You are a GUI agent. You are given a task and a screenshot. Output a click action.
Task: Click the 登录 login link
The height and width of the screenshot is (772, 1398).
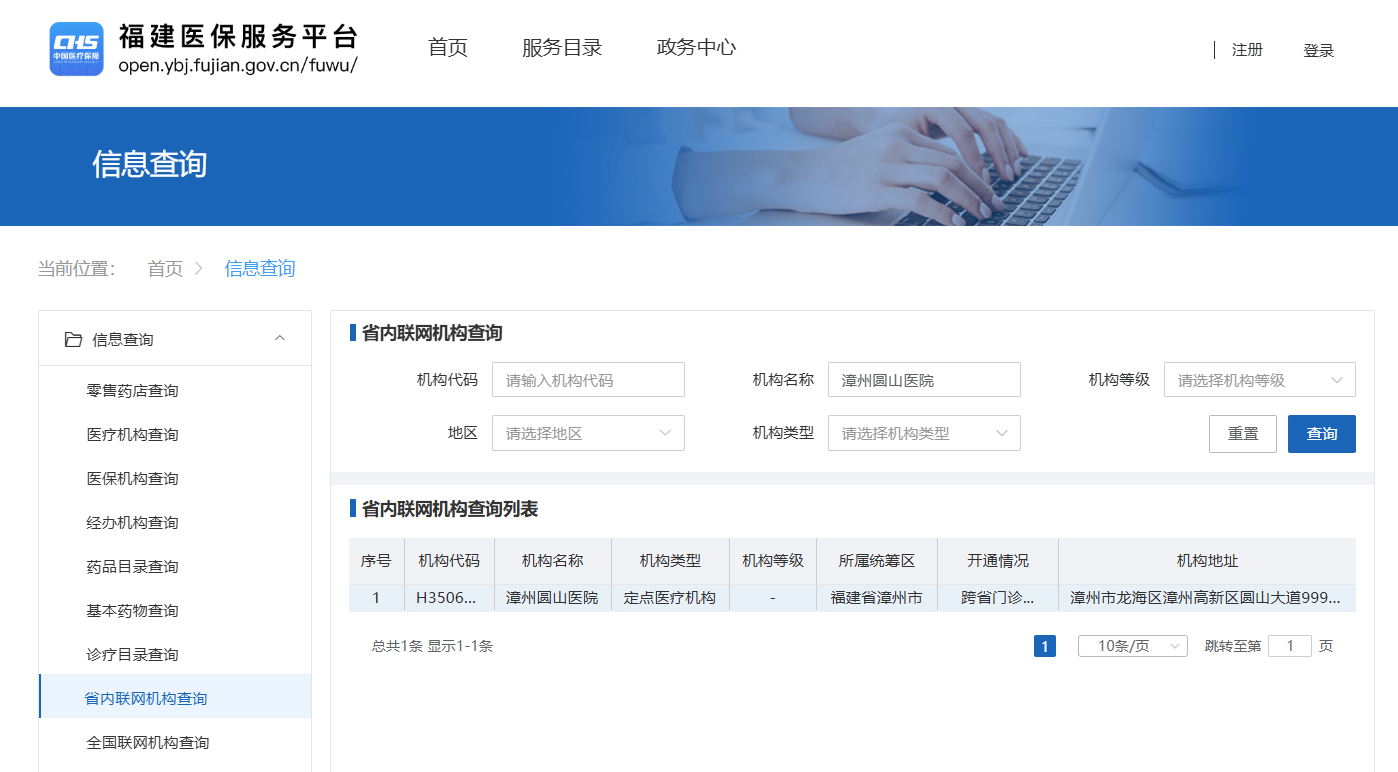1318,51
